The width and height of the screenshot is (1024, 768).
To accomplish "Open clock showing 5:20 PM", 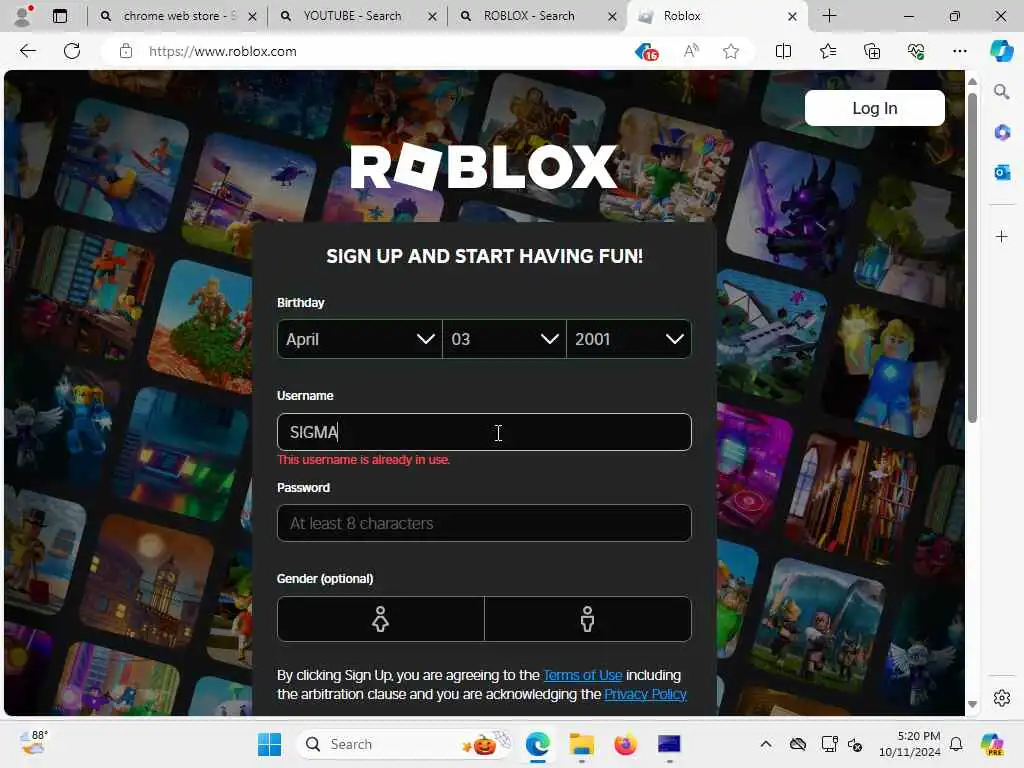I will tap(910, 744).
